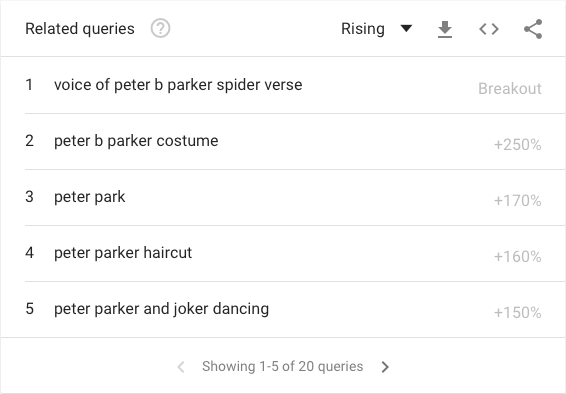Screen dimensions: 566x394
Task: Share the related queries card
Action: click(x=533, y=29)
